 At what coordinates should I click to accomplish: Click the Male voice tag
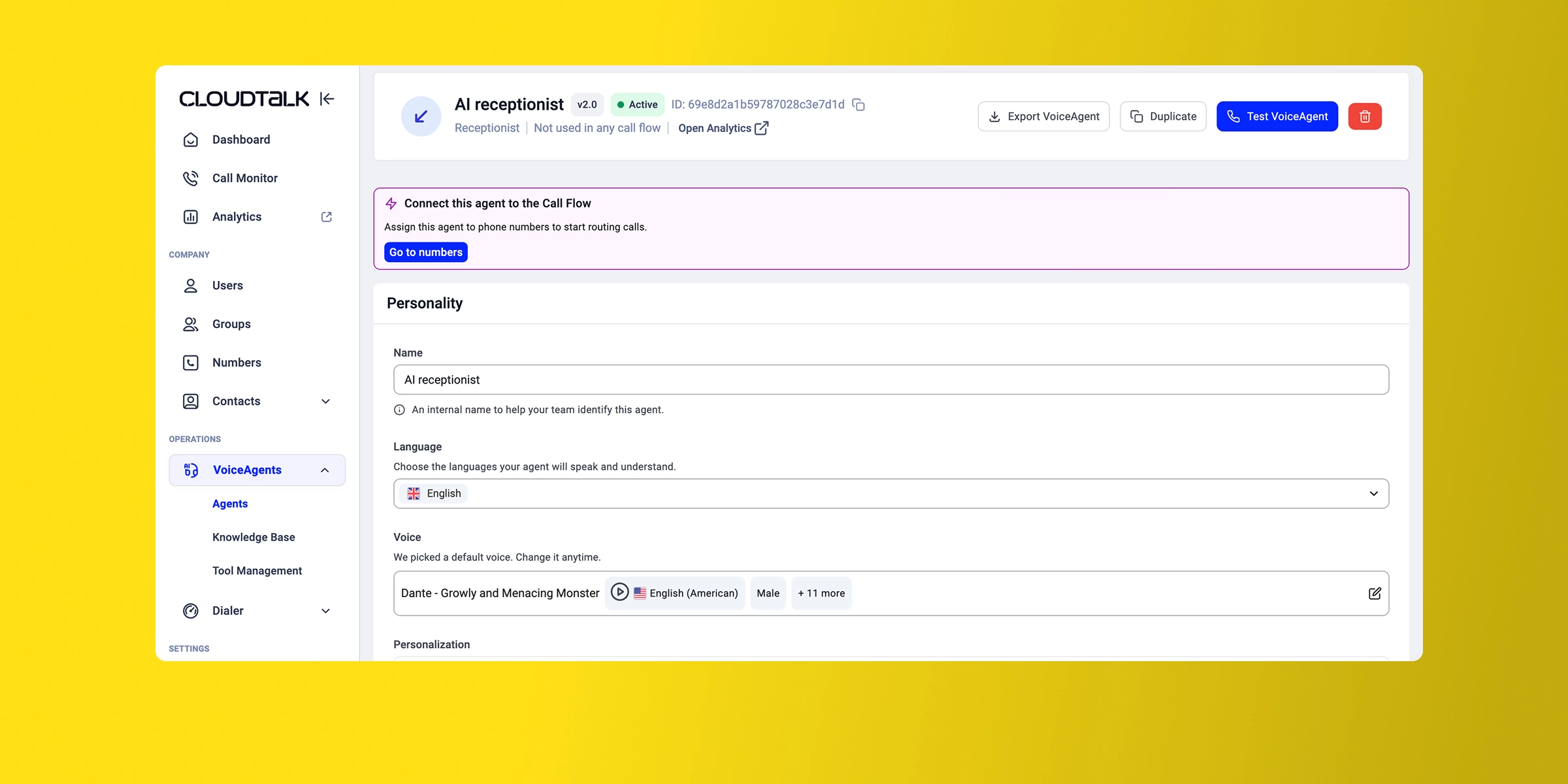(768, 593)
